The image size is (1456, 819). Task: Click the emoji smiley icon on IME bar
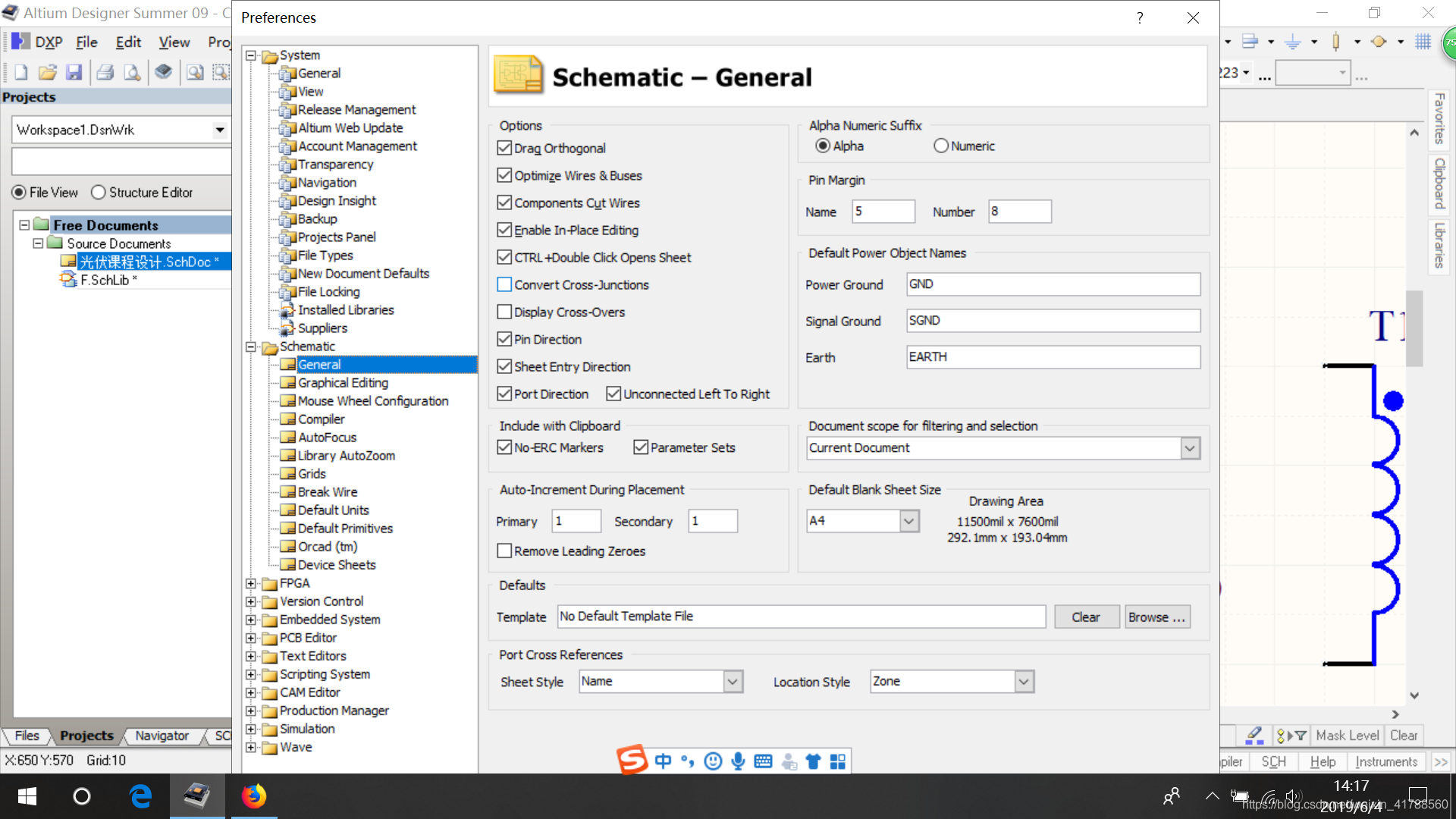pos(713,761)
